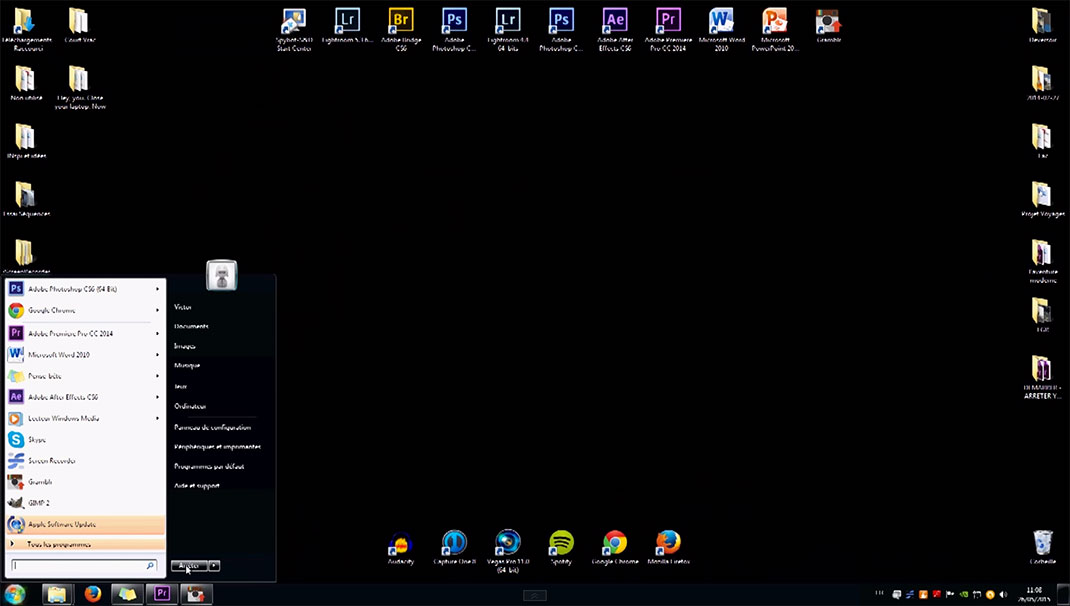Image resolution: width=1070 pixels, height=606 pixels.
Task: Open shutdown options arrow beside Arrêter
Action: tap(214, 566)
